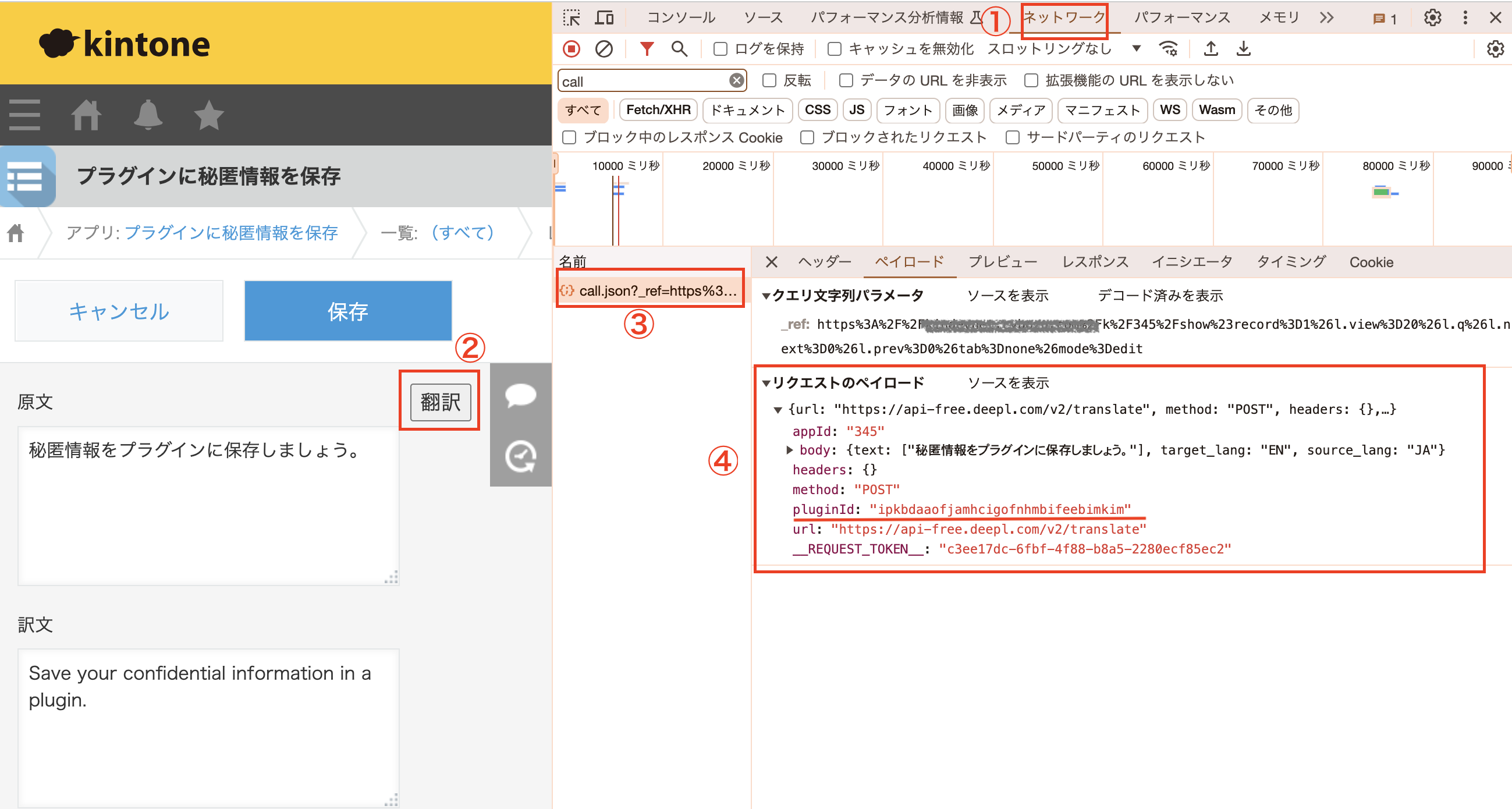Check ブロックされたリクエスト checkbox
This screenshot has width=1512, height=809.
[x=807, y=137]
